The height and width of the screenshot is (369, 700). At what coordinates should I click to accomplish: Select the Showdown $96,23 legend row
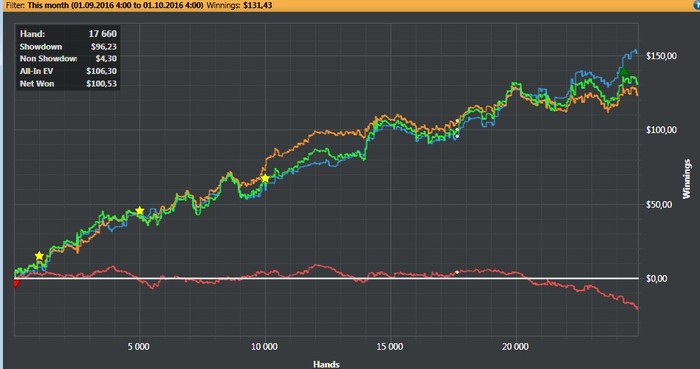(68, 46)
